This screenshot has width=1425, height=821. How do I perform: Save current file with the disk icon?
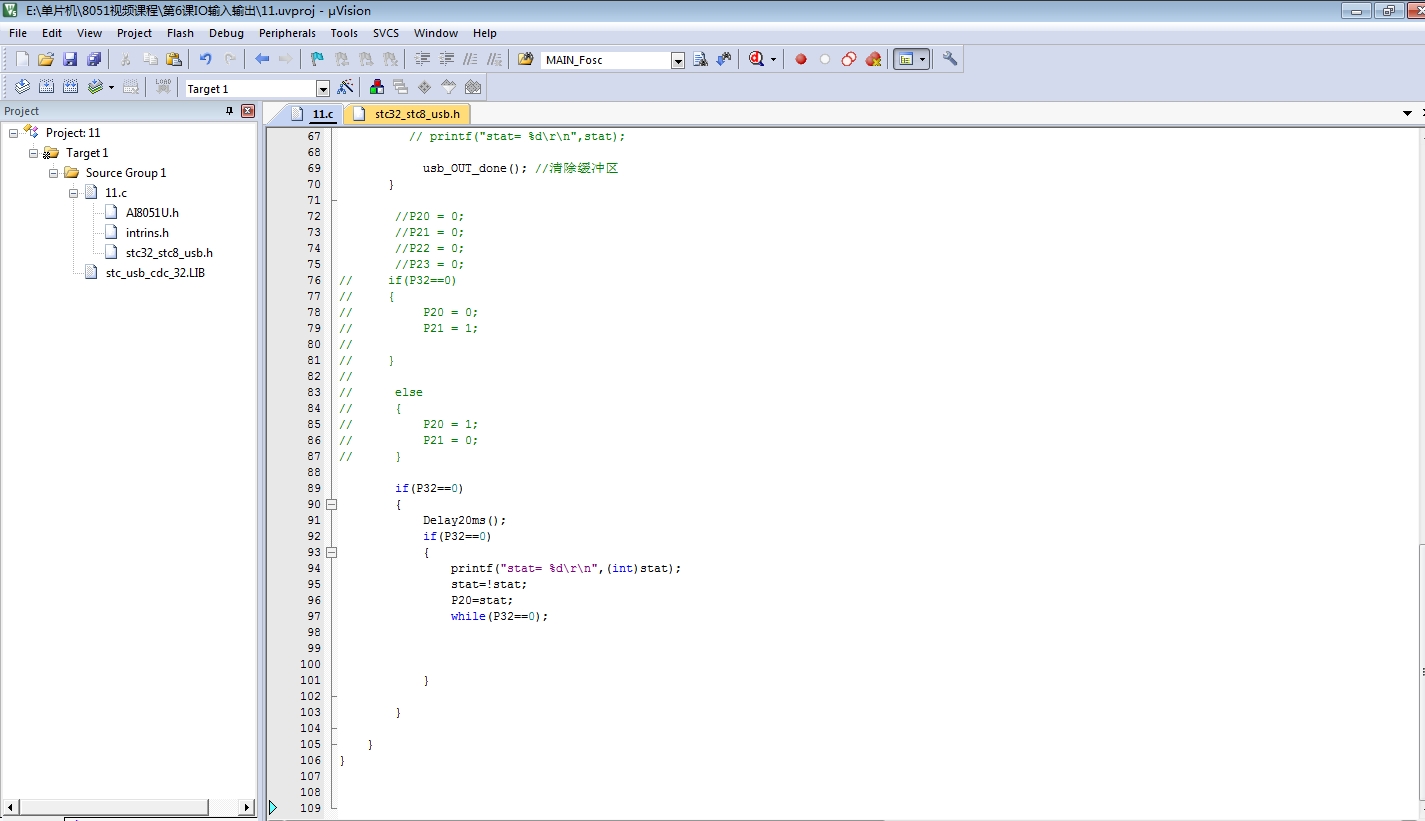click(x=70, y=59)
